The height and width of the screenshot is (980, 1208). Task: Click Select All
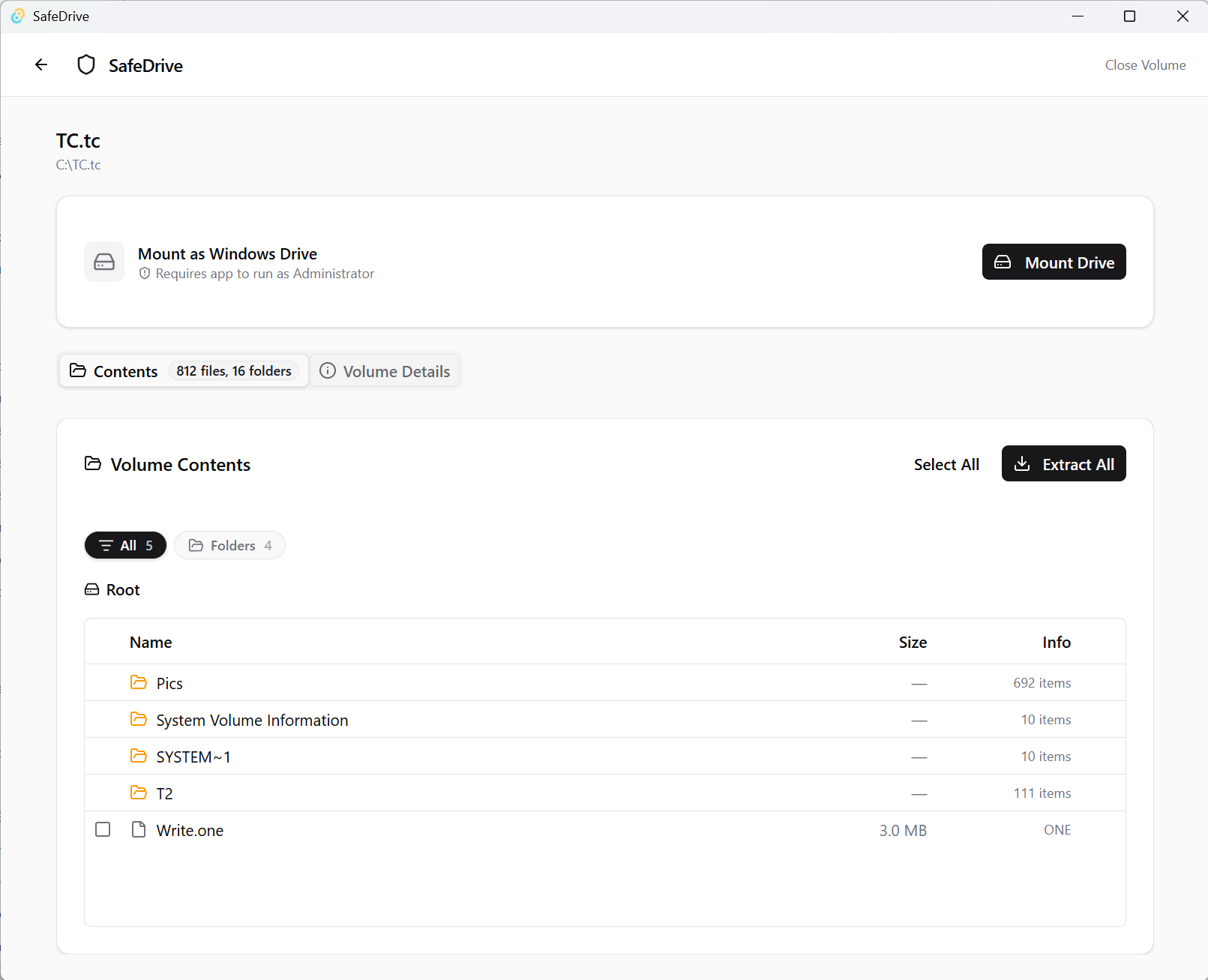[x=946, y=465]
